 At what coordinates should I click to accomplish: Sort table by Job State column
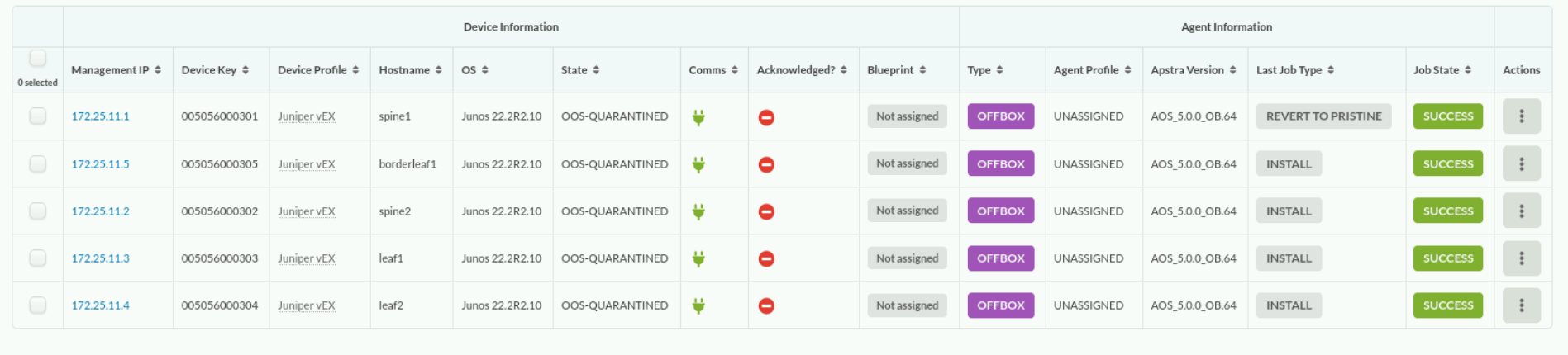pos(1442,70)
